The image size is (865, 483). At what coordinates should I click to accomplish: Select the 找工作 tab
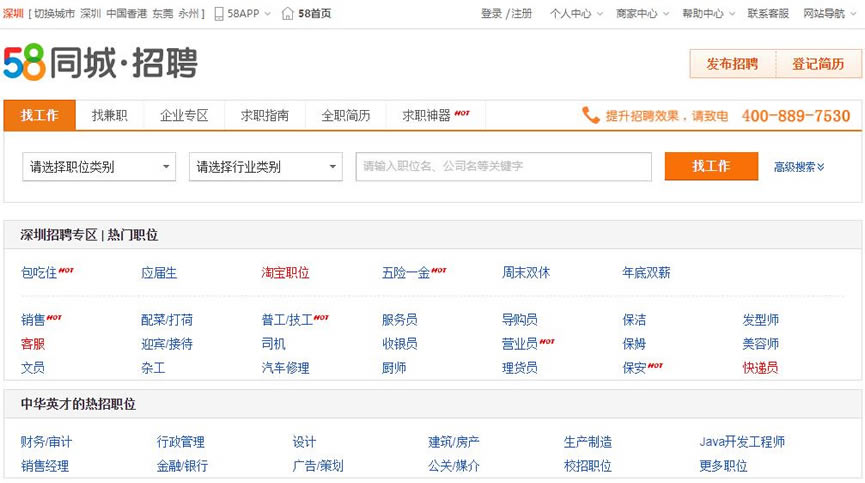point(39,115)
